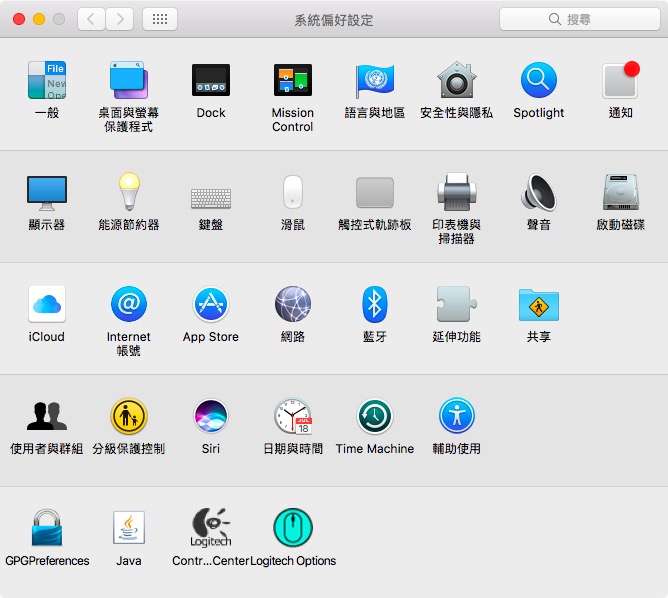Image resolution: width=668 pixels, height=598 pixels.
Task: Open 啟動磁碟 startup disk preferences
Action: pyautogui.click(x=620, y=192)
